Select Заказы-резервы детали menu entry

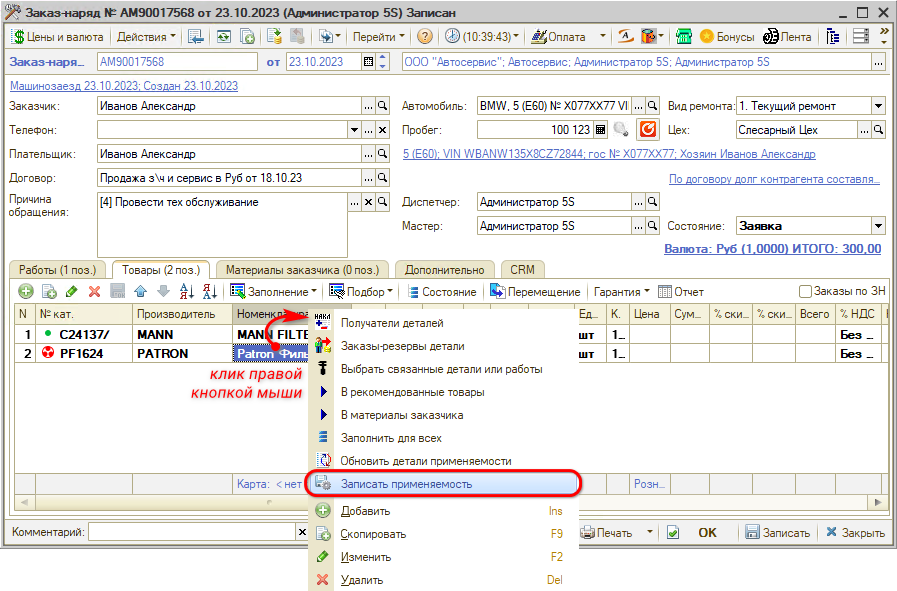click(443, 346)
